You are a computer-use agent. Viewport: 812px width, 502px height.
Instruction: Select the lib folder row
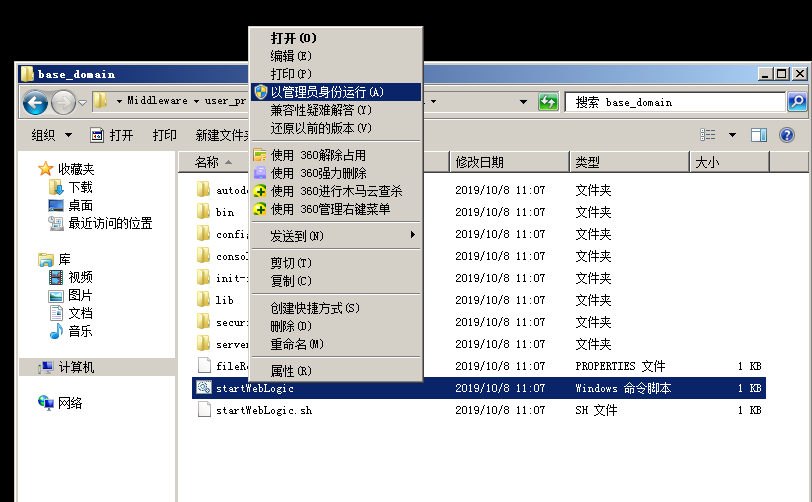(478, 300)
